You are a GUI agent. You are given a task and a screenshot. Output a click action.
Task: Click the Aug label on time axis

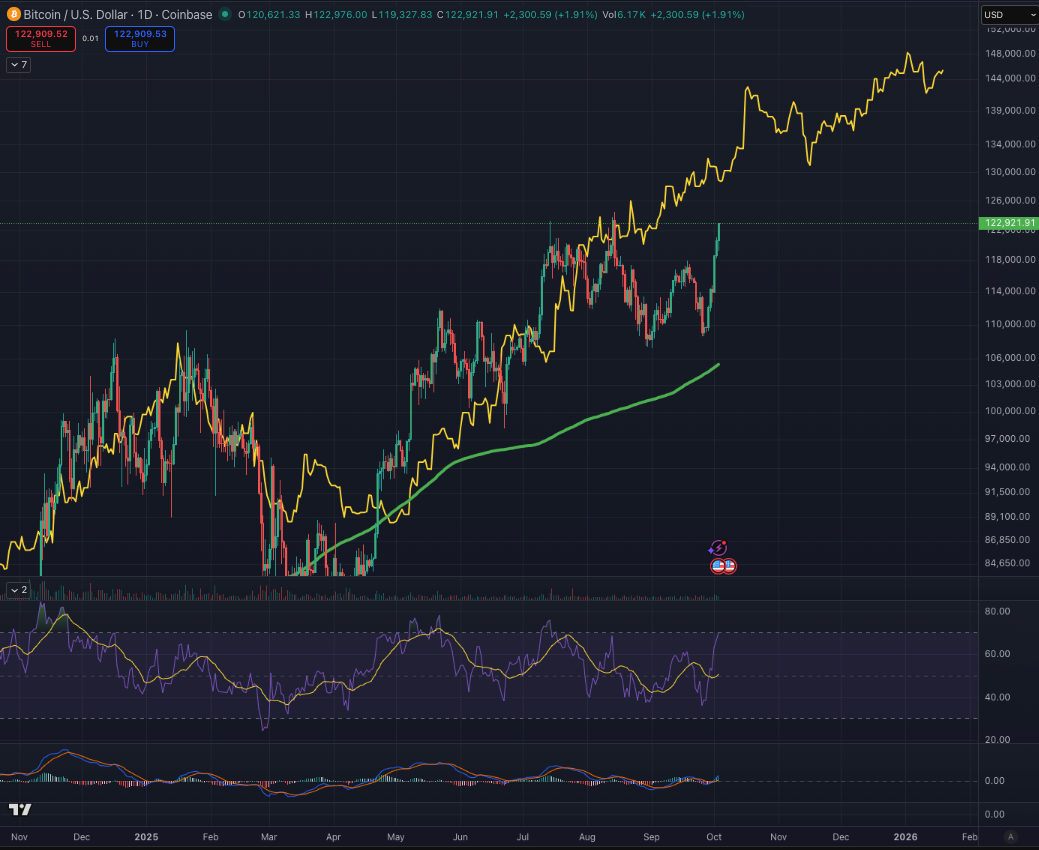587,837
